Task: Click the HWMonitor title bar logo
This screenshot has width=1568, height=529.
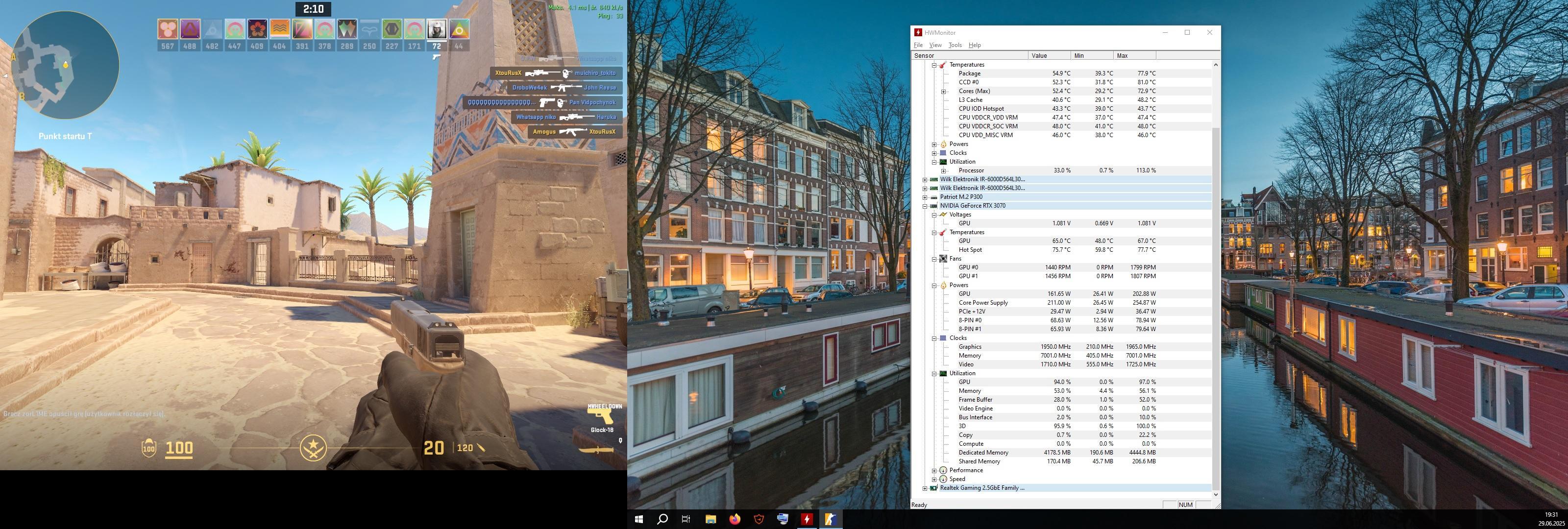Action: (918, 33)
